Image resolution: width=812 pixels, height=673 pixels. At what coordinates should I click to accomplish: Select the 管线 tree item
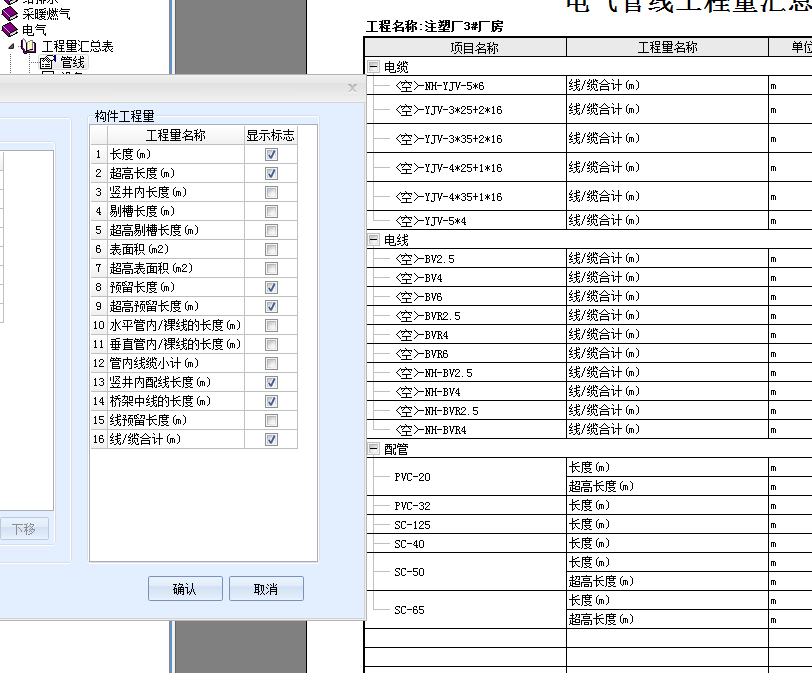point(72,63)
